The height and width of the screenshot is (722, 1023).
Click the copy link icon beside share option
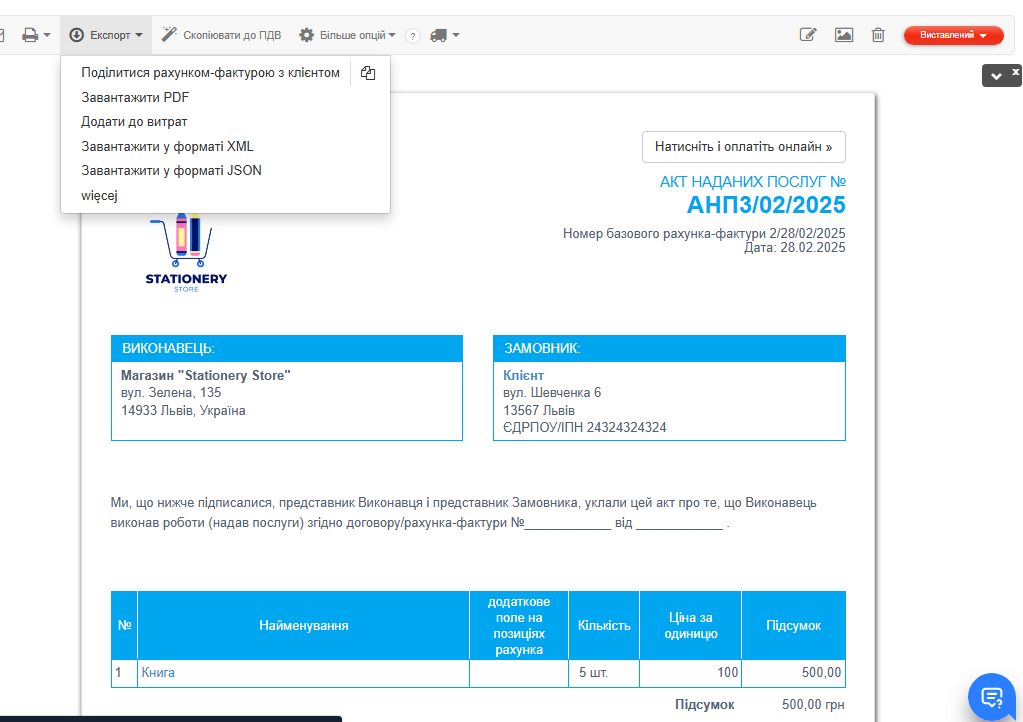[368, 73]
